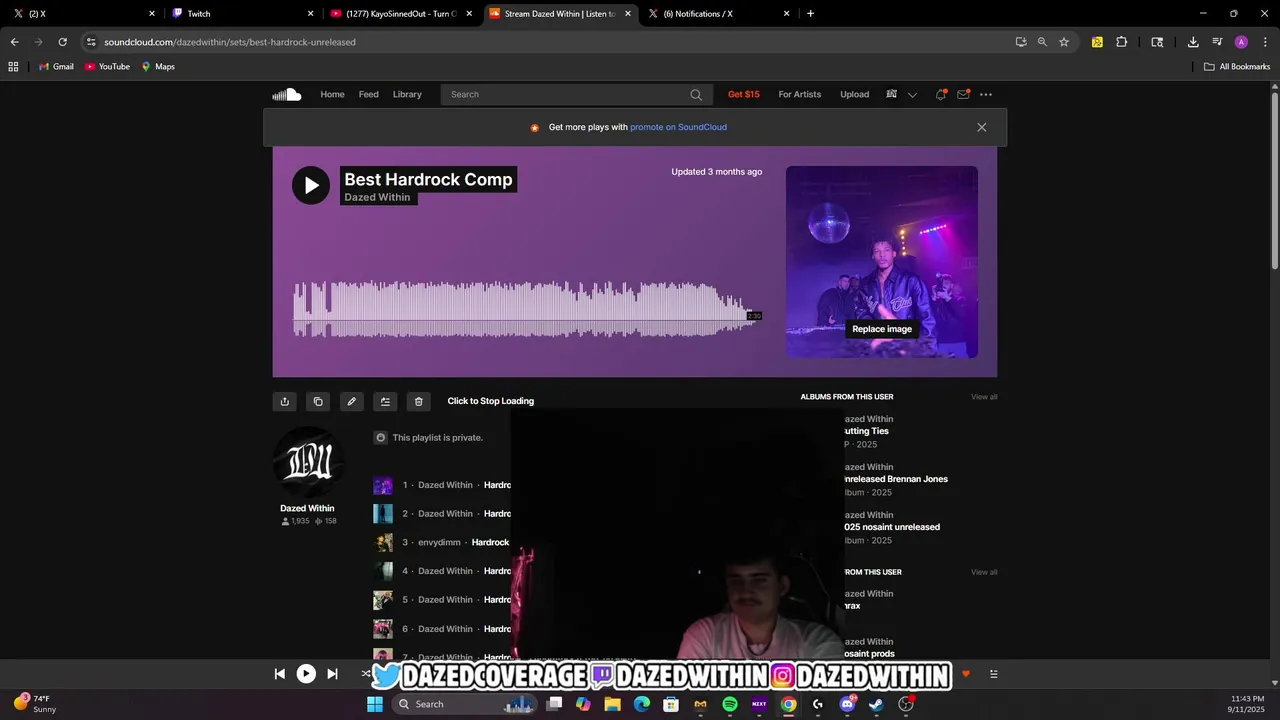Click the Click to Stop Loading text
Image resolution: width=1280 pixels, height=720 pixels.
point(491,401)
